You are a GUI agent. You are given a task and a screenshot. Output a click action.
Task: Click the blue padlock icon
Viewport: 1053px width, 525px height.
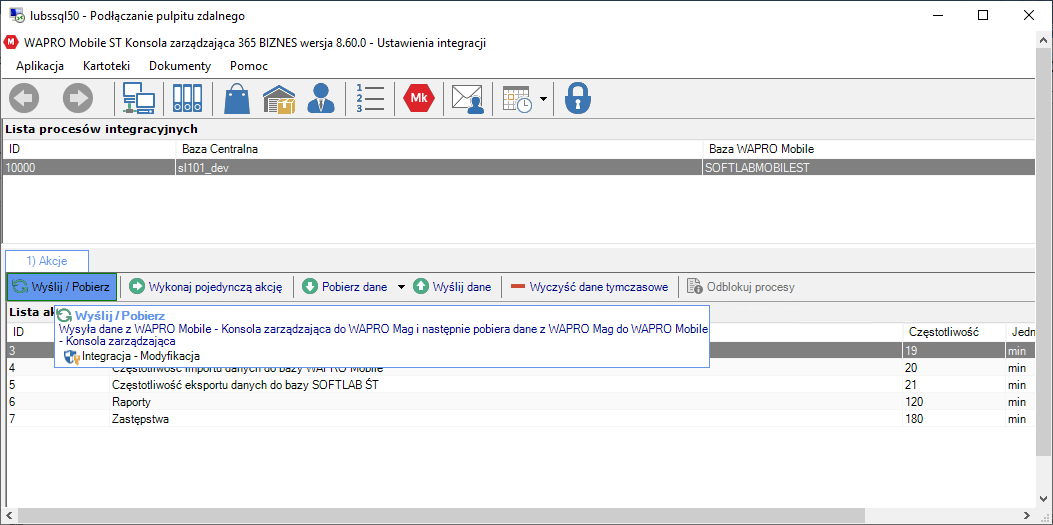(578, 99)
